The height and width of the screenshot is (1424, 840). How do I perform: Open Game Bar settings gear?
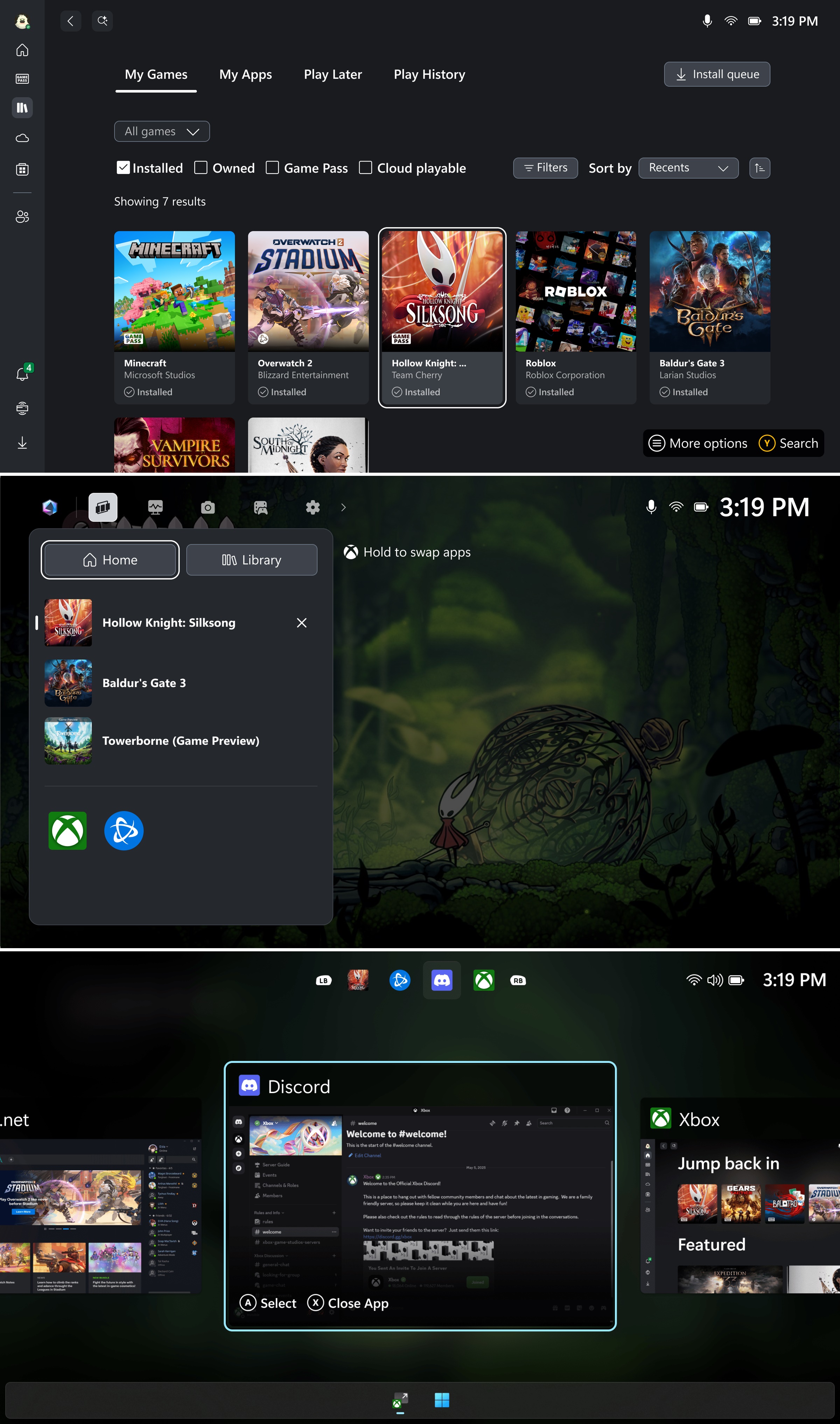[313, 507]
